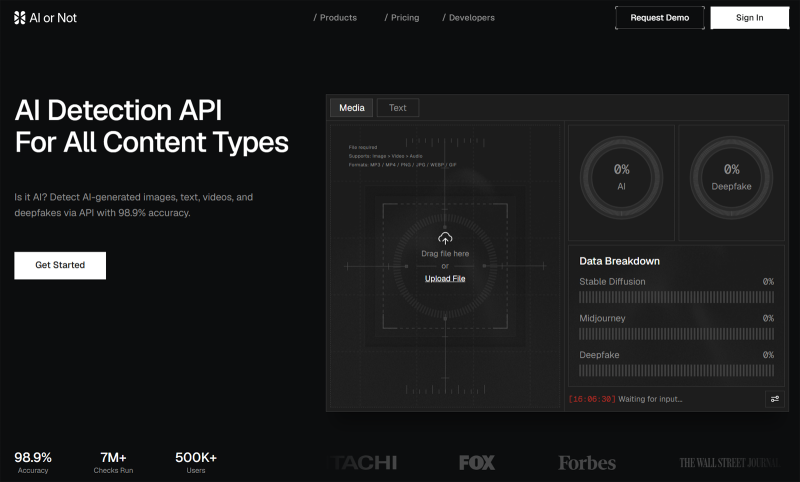
Task: Click the File required text
Action: [363, 147]
